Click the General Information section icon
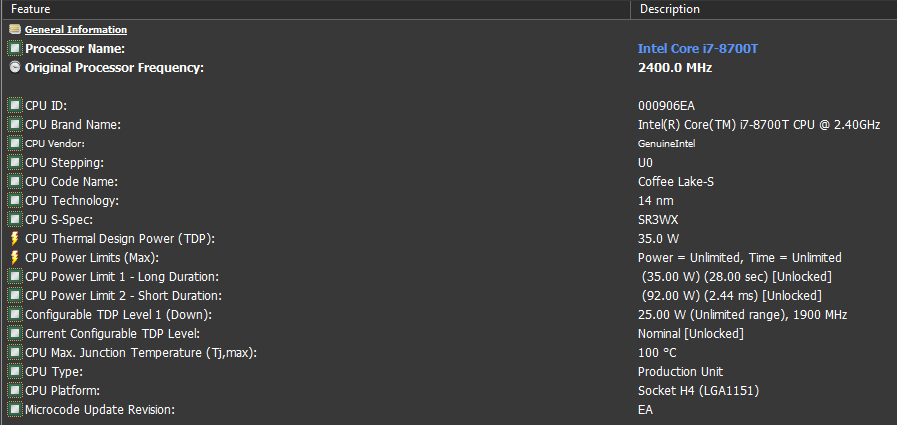Viewport: 897px width, 425px height. [x=14, y=30]
